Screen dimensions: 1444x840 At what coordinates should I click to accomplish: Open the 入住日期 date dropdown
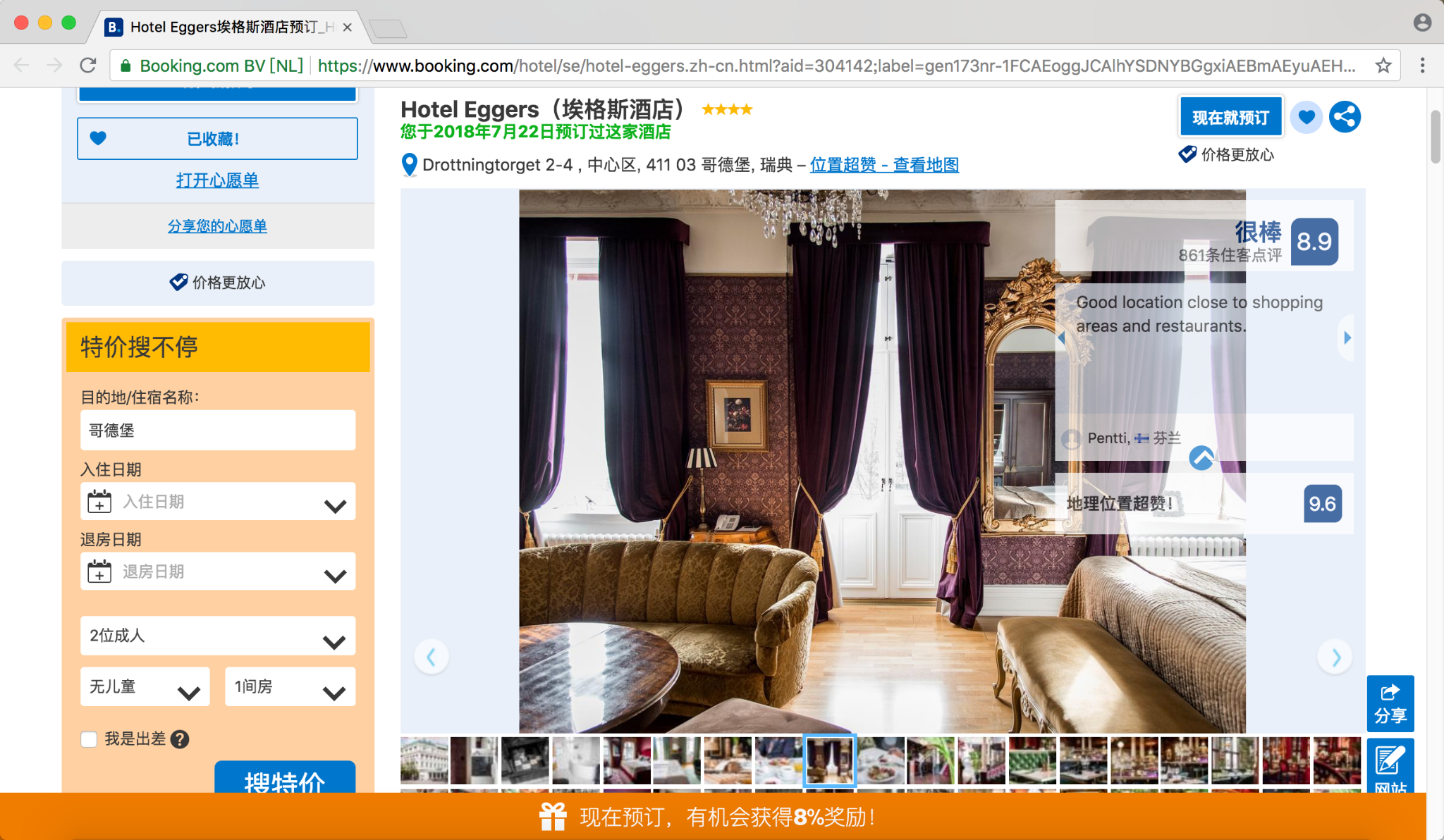click(218, 501)
